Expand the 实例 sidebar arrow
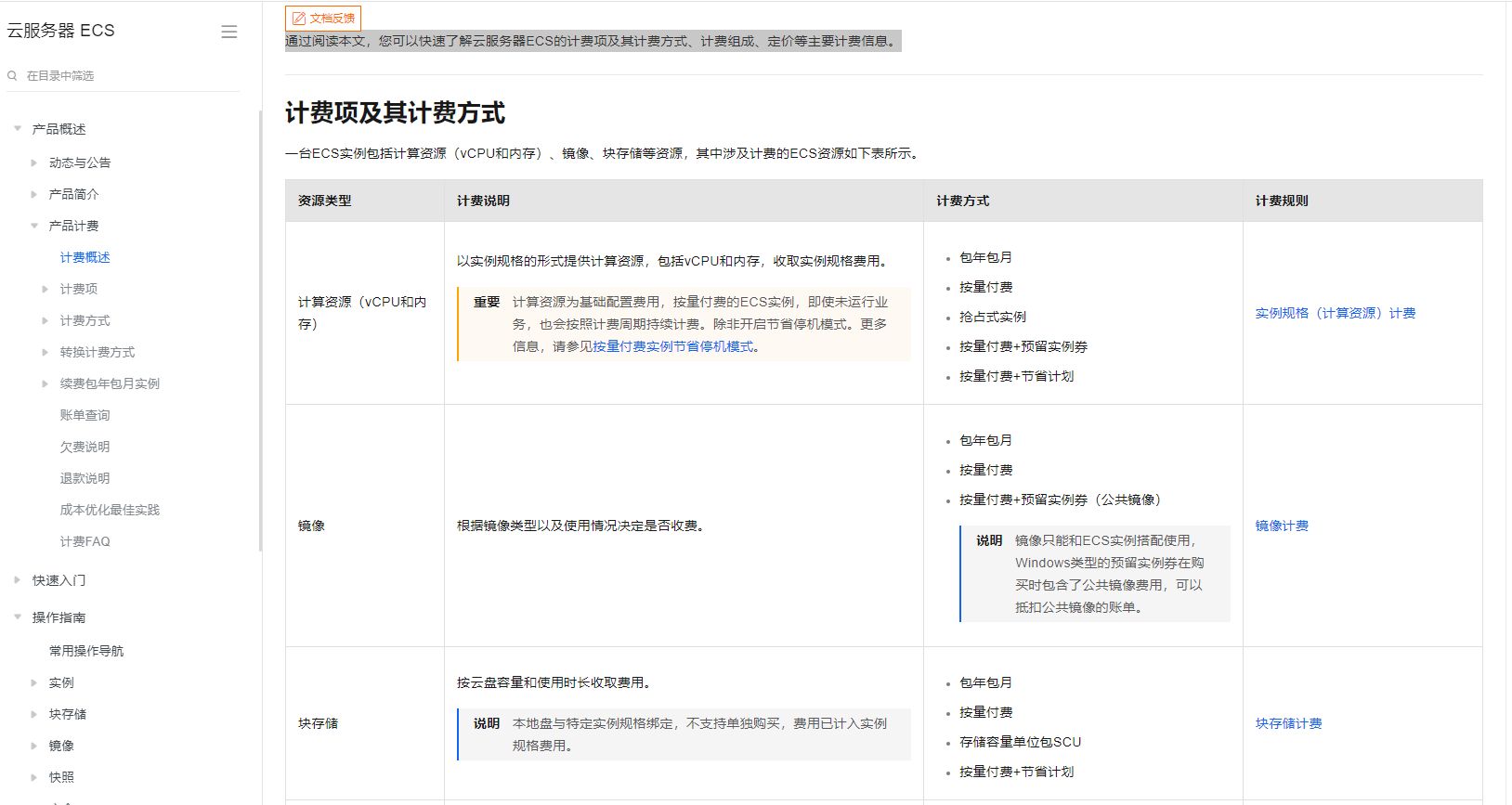The height and width of the screenshot is (805, 1512). click(x=34, y=682)
